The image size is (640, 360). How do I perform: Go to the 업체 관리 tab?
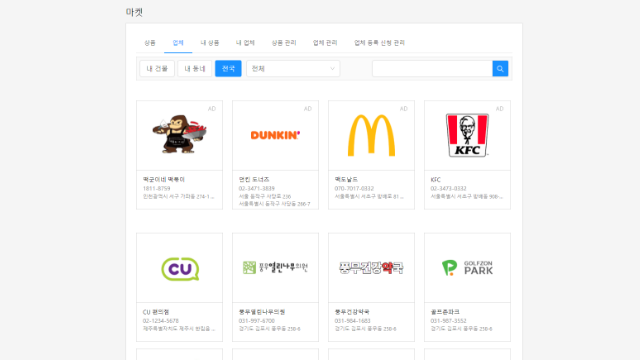(325, 42)
